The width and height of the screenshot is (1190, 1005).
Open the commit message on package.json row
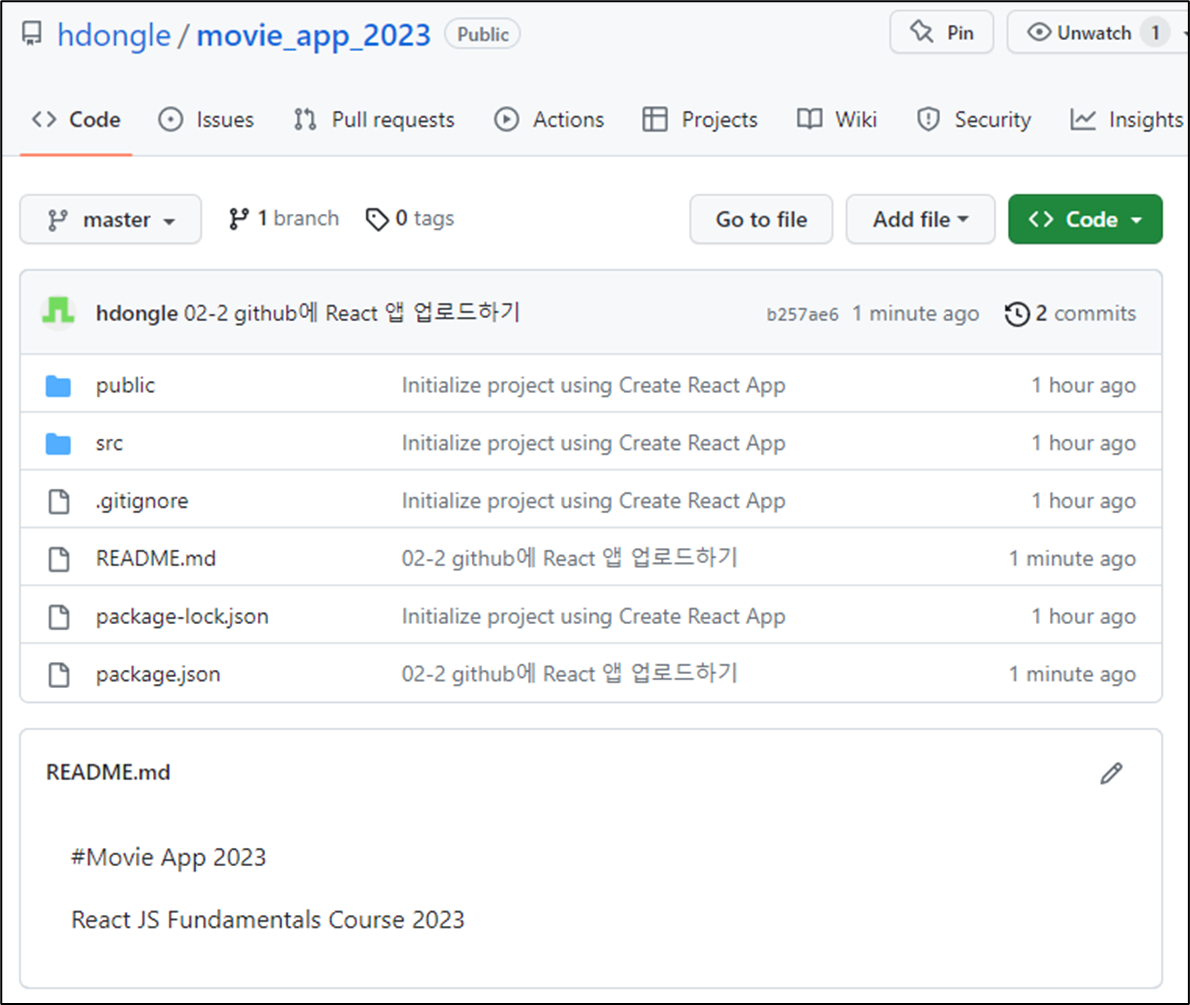(570, 673)
